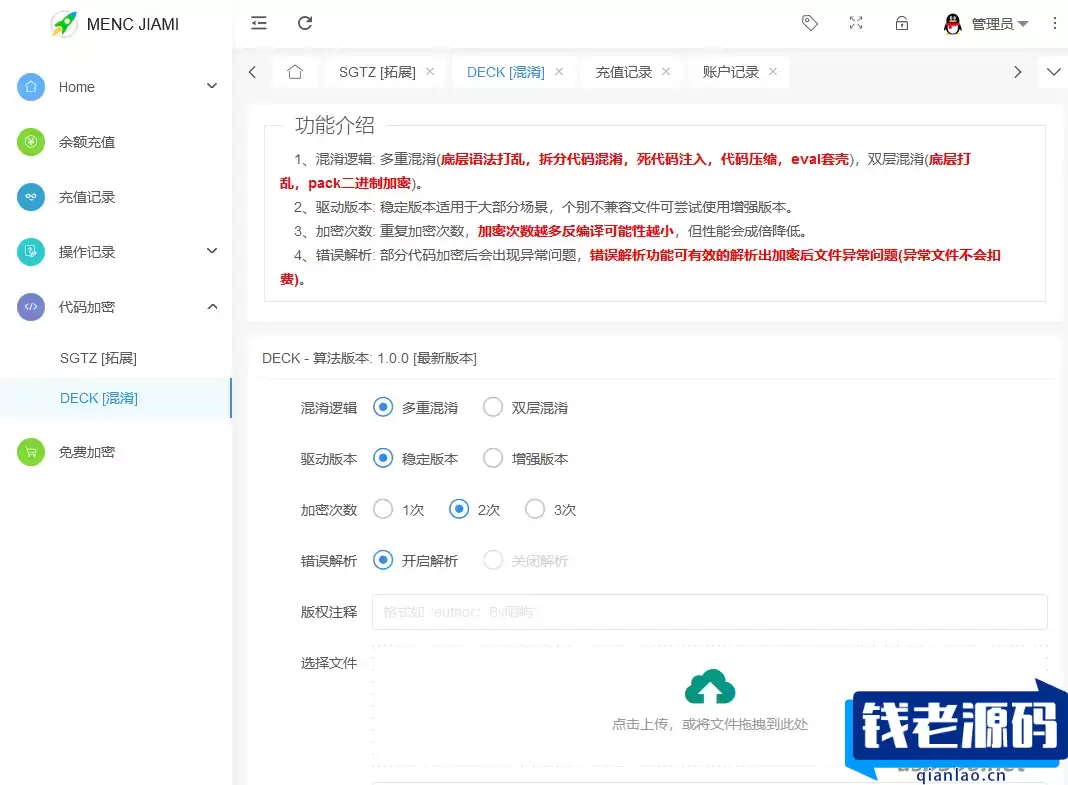1068x785 pixels.
Task: Open the vertical three-dot more menu
Action: pyautogui.click(x=1054, y=23)
